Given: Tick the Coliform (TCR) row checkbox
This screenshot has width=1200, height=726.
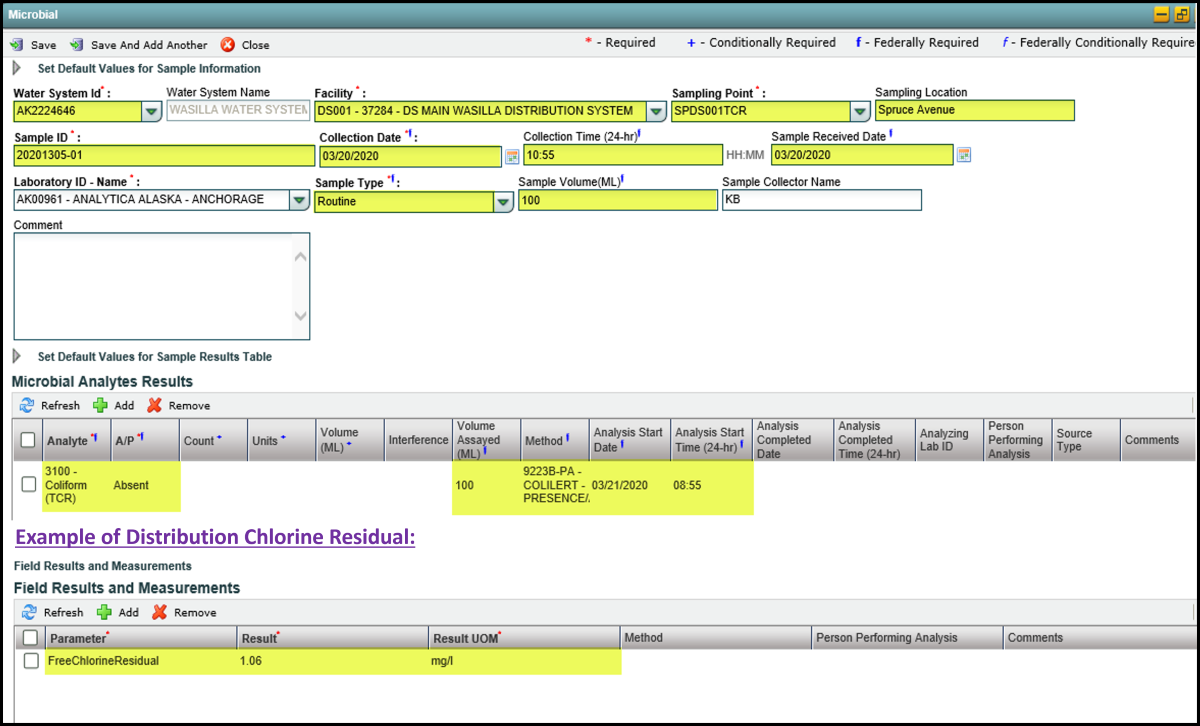Looking at the screenshot, I should [29, 485].
